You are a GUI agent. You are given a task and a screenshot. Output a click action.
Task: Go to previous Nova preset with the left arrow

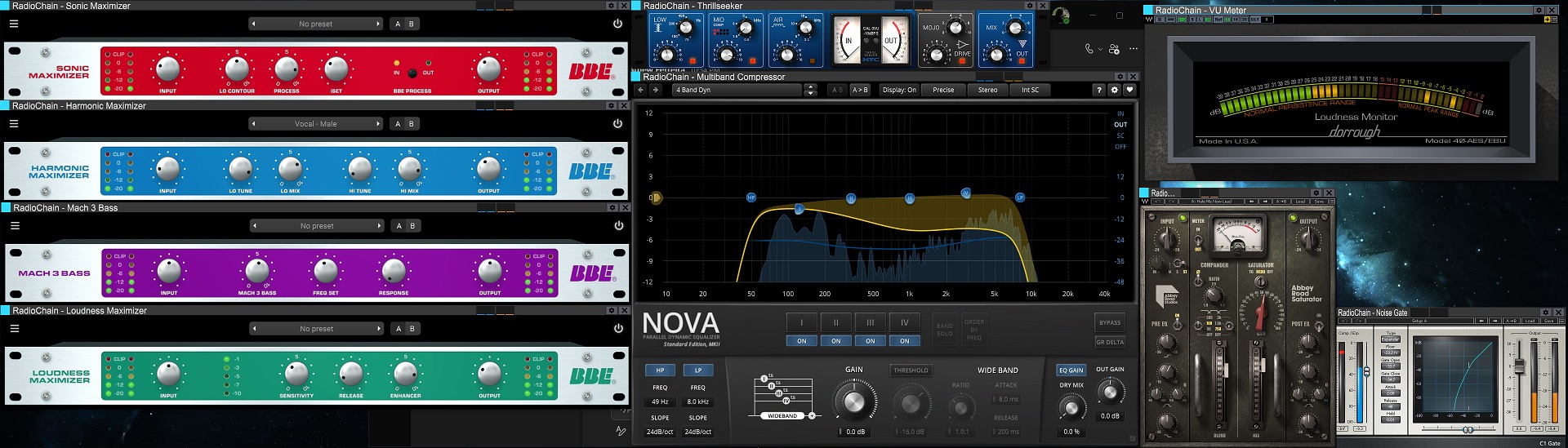640,90
